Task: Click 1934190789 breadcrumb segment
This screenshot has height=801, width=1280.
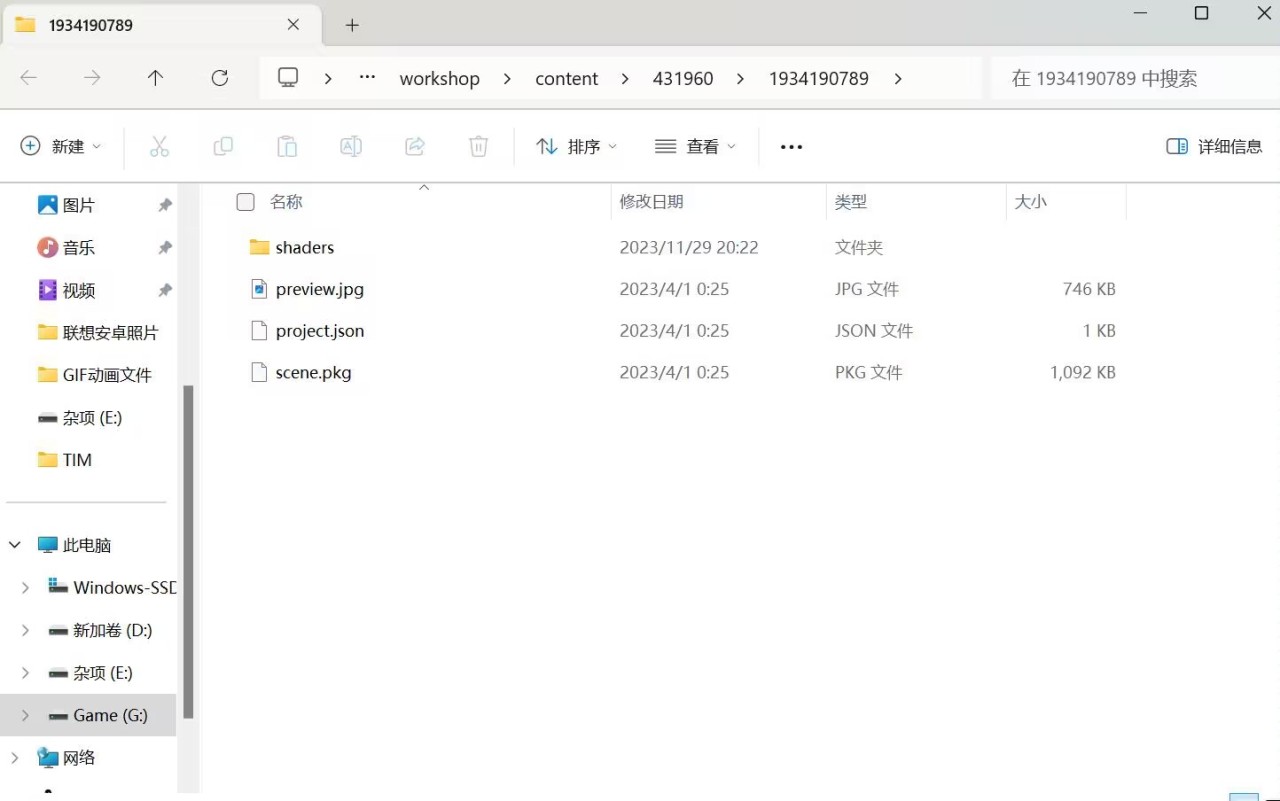Action: click(819, 79)
